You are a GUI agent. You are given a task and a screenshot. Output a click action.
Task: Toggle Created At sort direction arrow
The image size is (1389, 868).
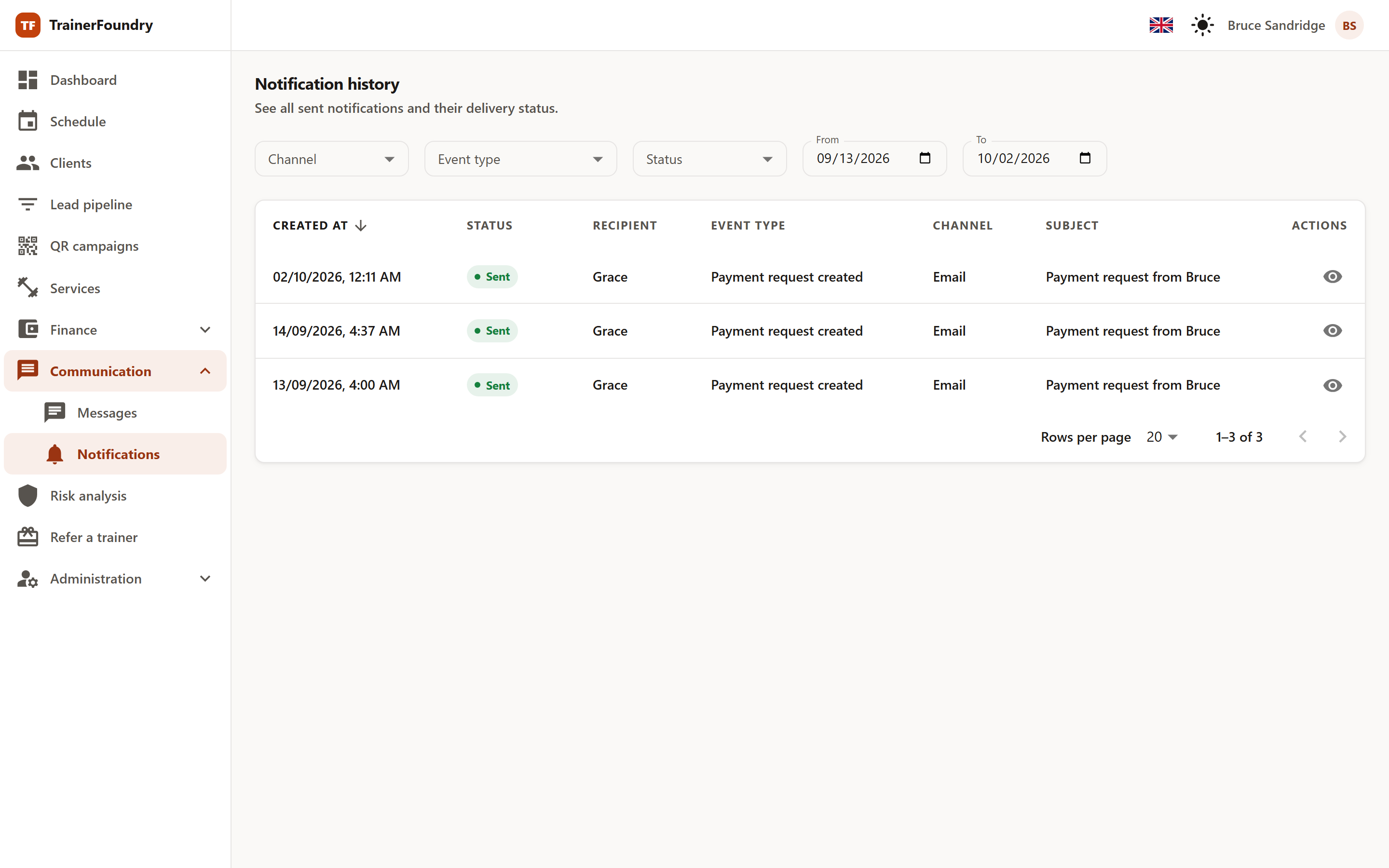point(360,226)
